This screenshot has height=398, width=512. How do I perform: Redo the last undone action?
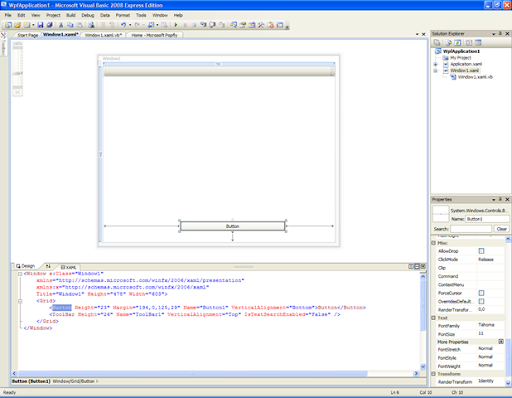point(137,25)
